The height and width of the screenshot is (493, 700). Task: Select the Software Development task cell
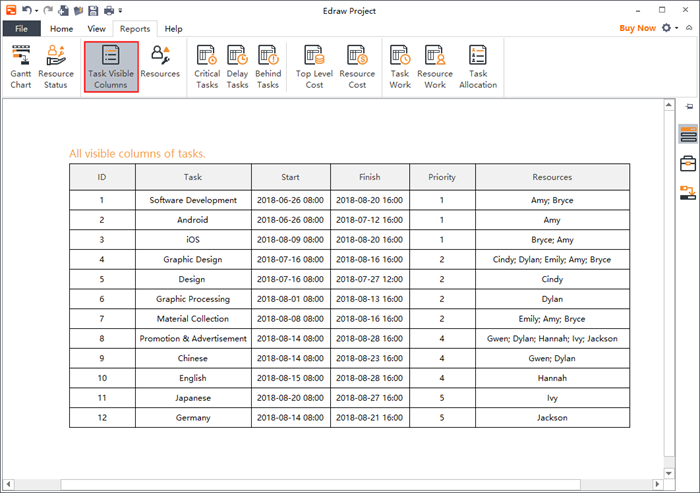click(x=193, y=200)
